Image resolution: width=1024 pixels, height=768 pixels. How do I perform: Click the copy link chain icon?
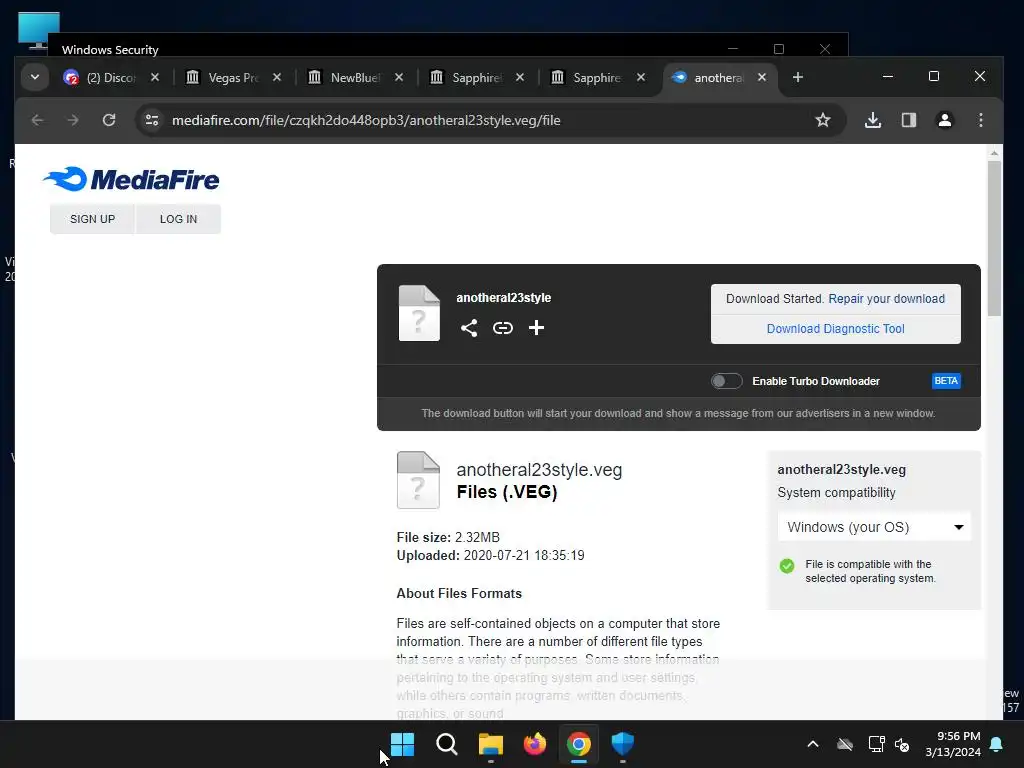click(502, 328)
